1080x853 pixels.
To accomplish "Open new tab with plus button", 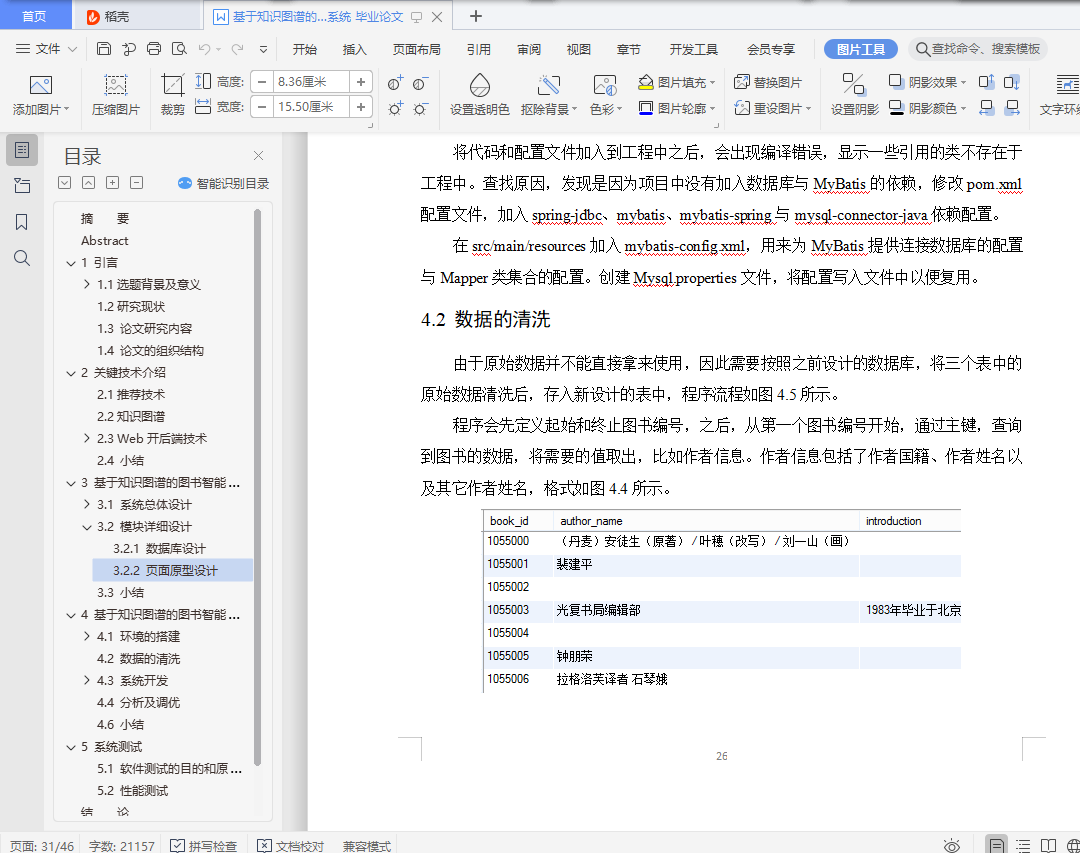I will coord(475,16).
